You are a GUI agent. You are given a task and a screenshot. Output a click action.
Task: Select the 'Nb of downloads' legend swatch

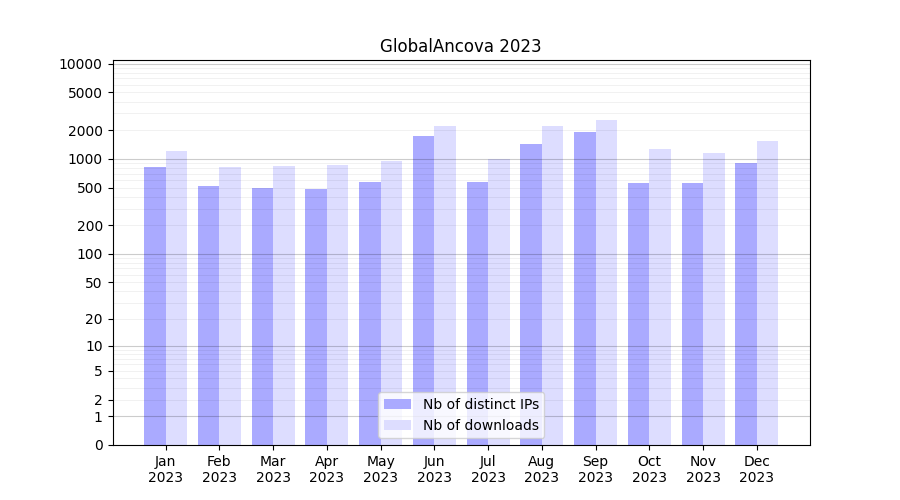click(x=398, y=425)
